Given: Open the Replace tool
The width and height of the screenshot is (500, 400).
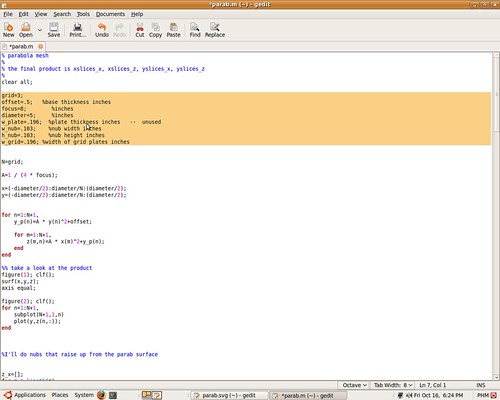Looking at the screenshot, I should 215,30.
